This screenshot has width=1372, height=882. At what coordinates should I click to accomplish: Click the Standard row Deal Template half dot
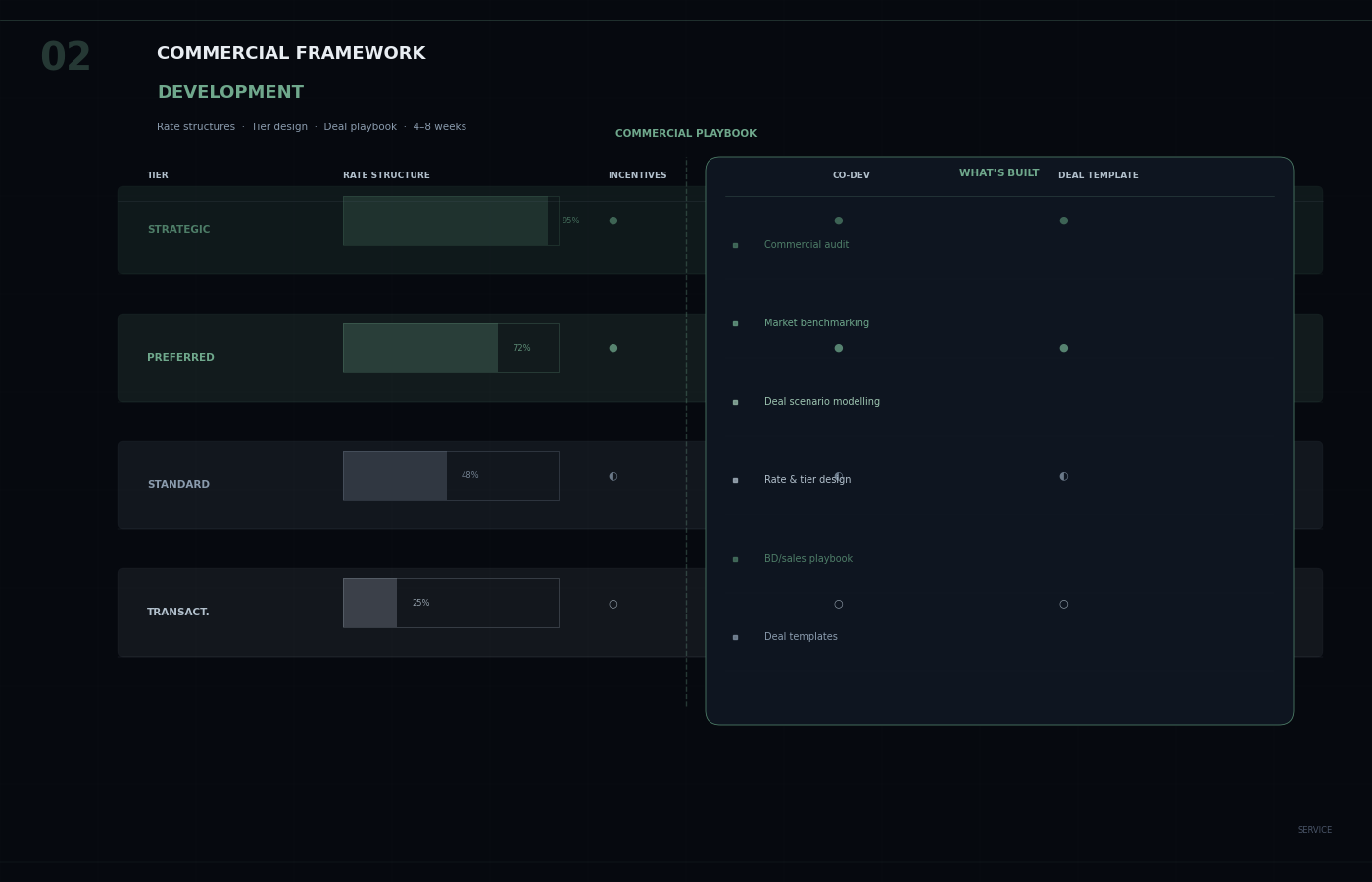tap(1064, 476)
